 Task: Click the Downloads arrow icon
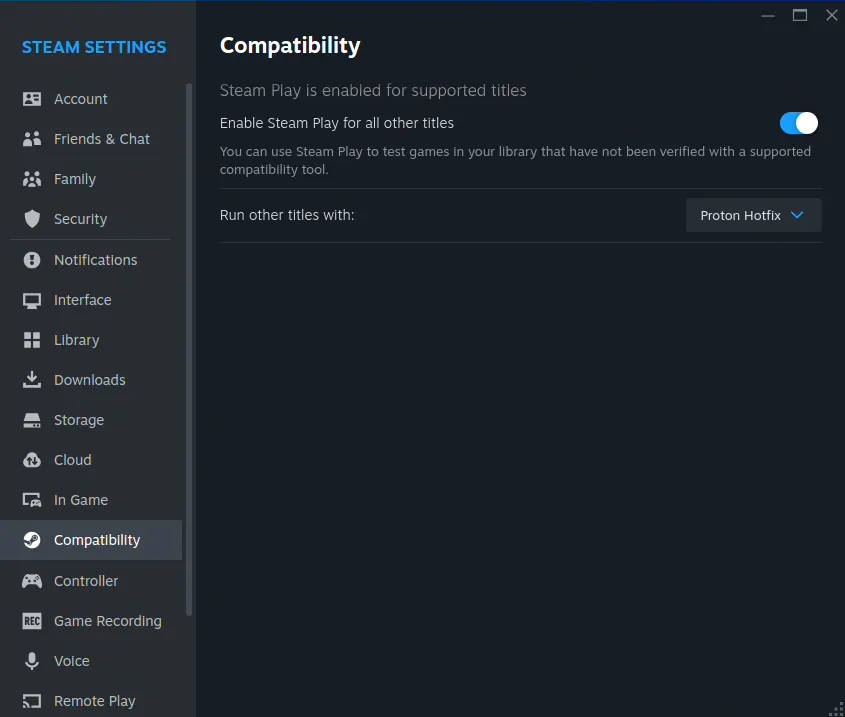pos(32,380)
